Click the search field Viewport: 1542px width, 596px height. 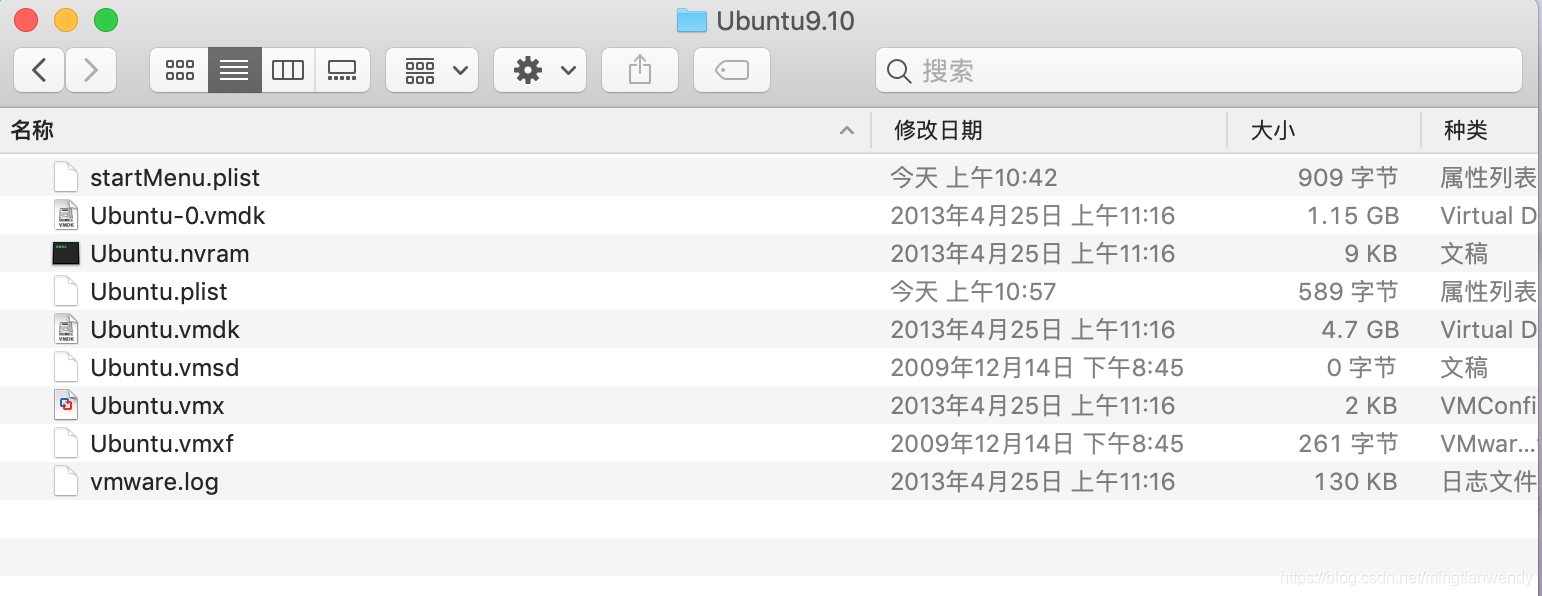(1199, 70)
